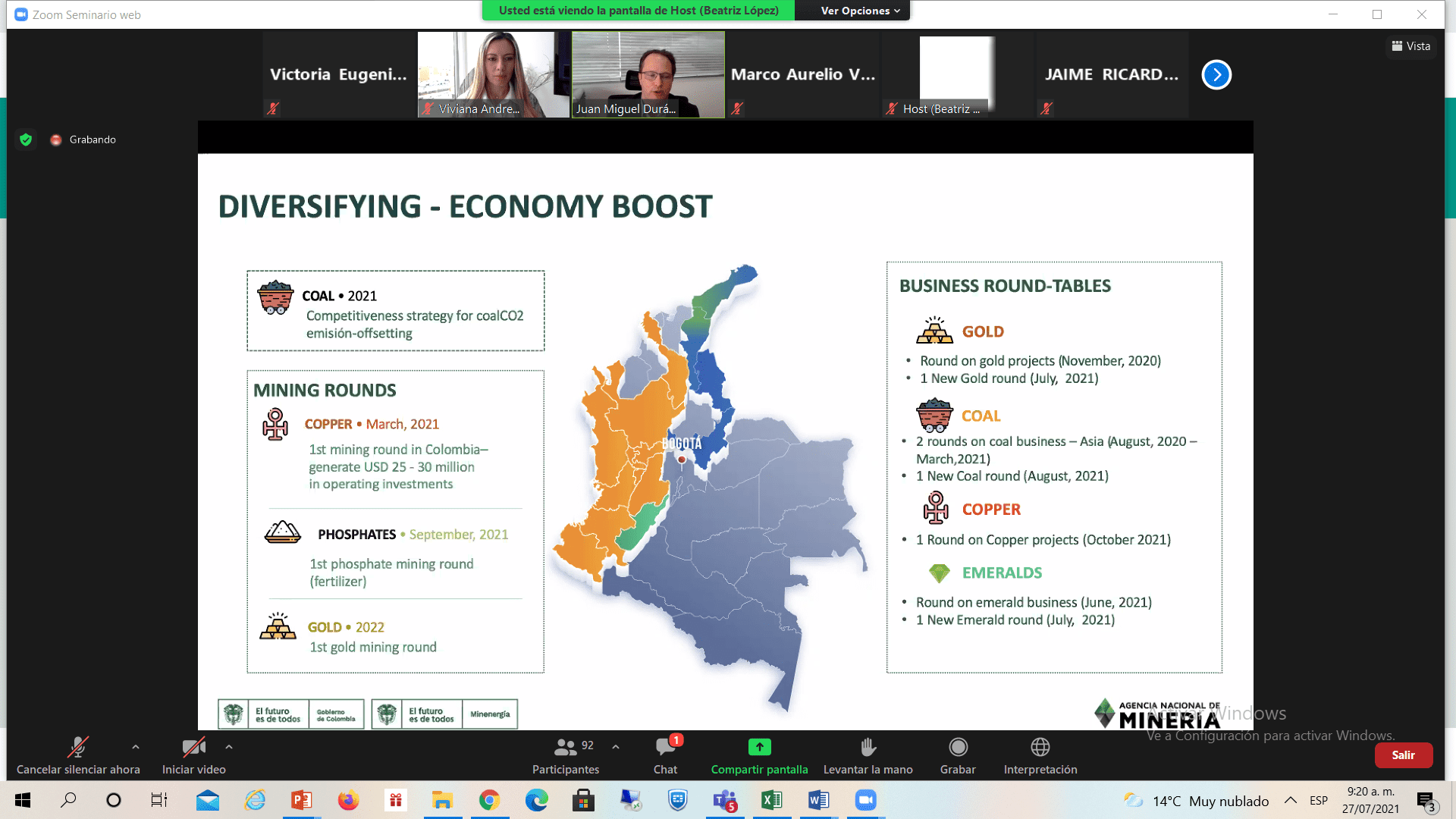
Task: Click the red gift app icon in taskbar
Action: [x=395, y=800]
